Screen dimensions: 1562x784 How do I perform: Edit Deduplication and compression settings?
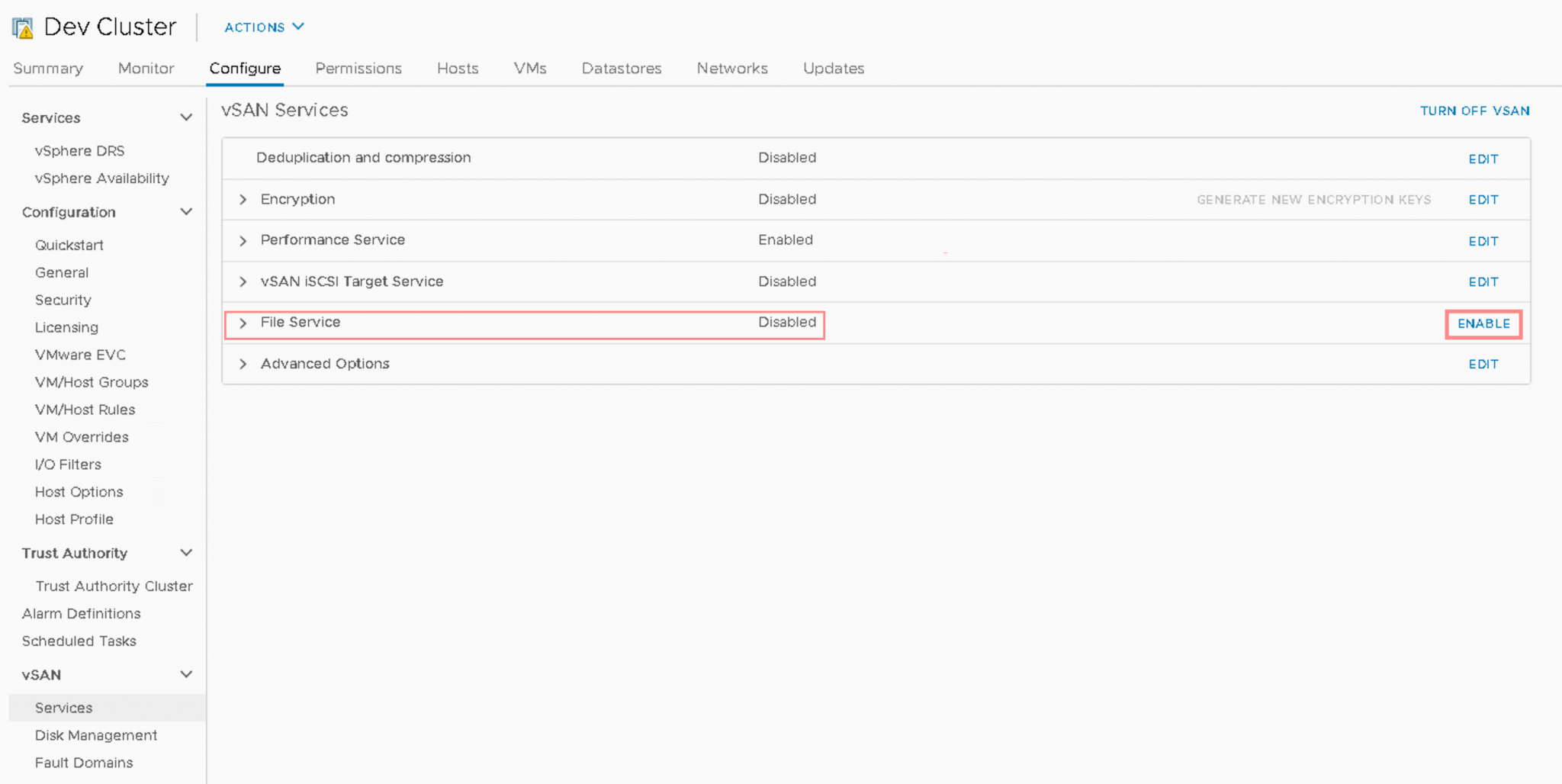tap(1483, 159)
